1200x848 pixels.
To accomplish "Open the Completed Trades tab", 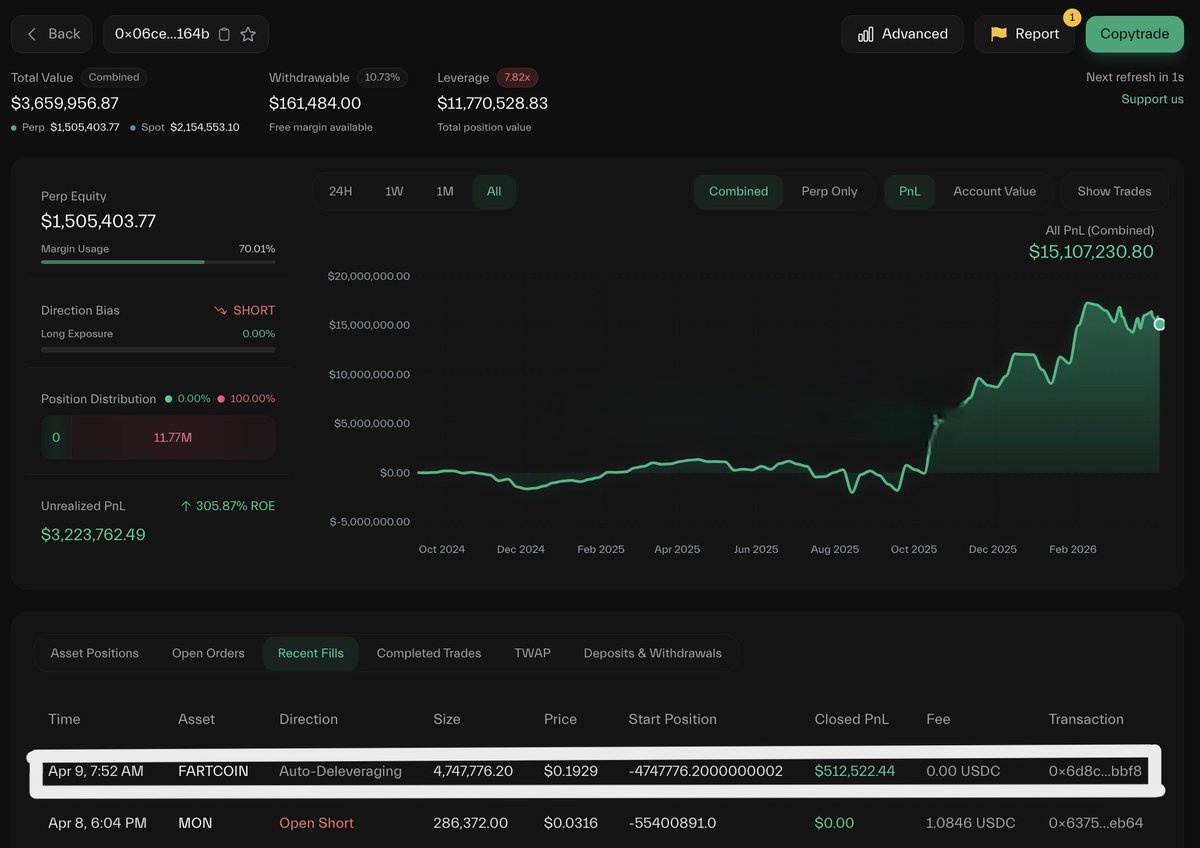I will click(x=428, y=653).
